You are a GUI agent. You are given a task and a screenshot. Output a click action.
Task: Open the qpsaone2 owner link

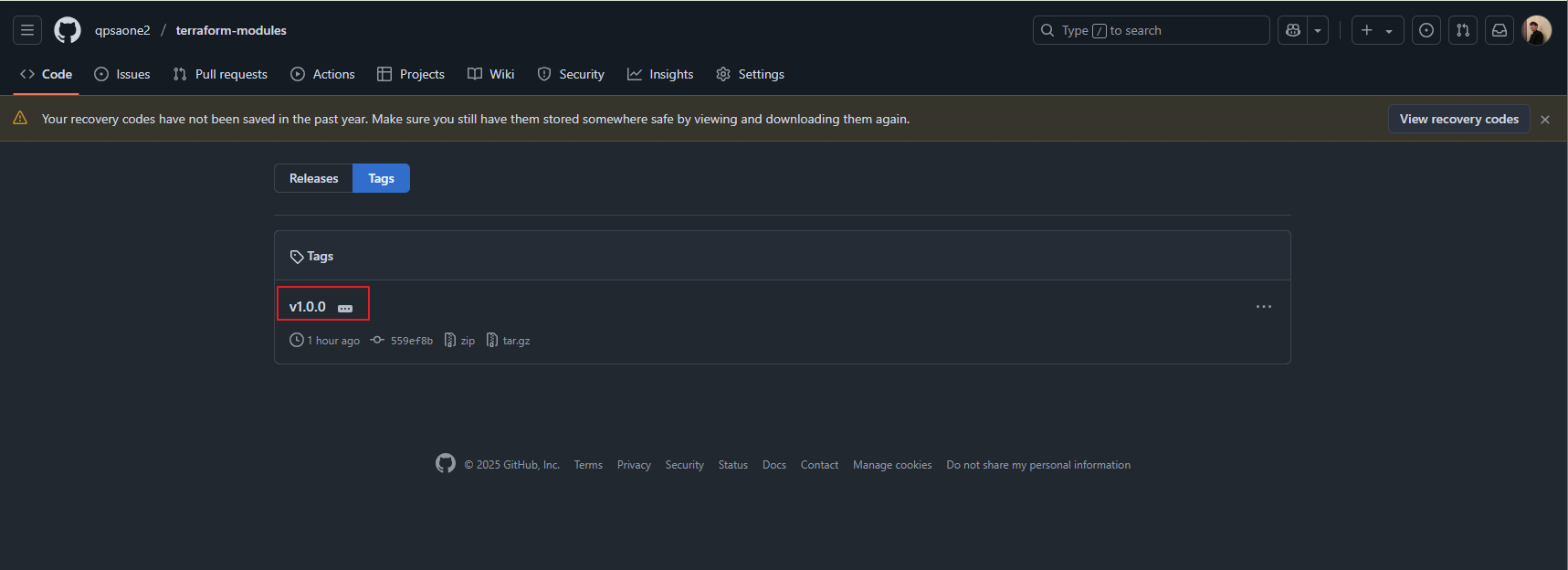point(122,30)
